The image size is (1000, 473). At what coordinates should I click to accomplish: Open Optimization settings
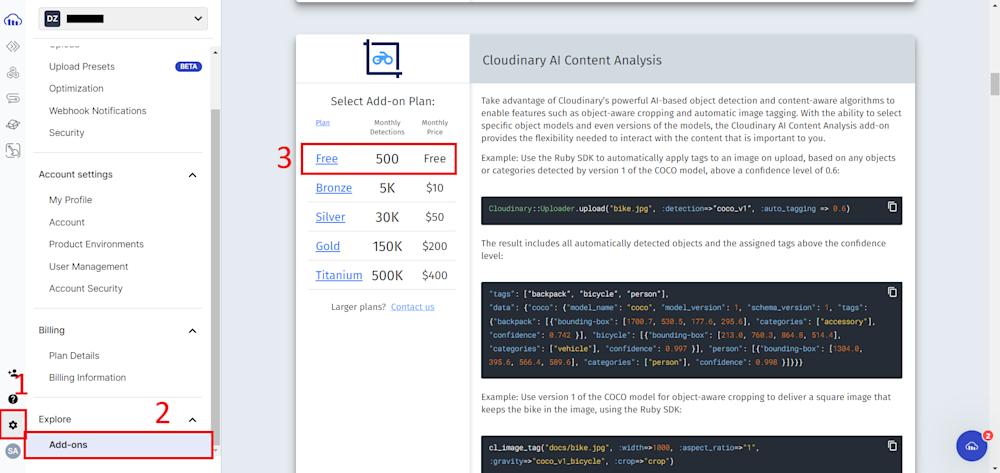point(76,89)
